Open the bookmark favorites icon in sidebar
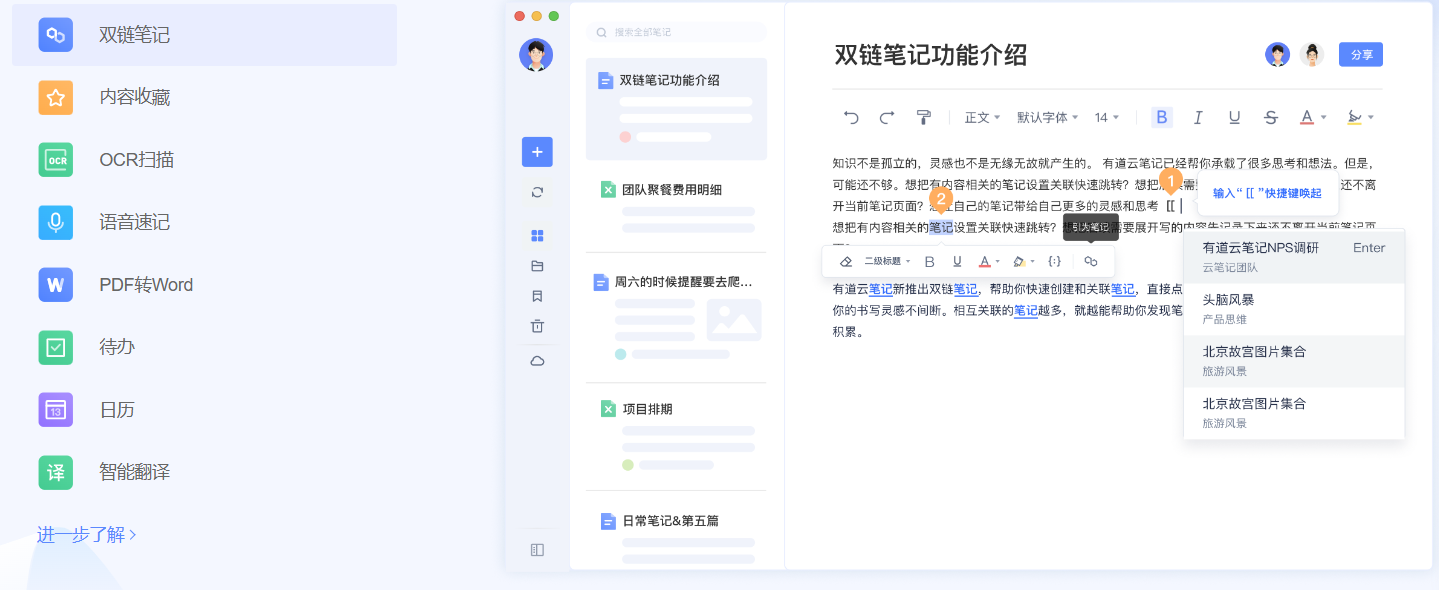Viewport: 1439px width, 590px height. pyautogui.click(x=537, y=296)
